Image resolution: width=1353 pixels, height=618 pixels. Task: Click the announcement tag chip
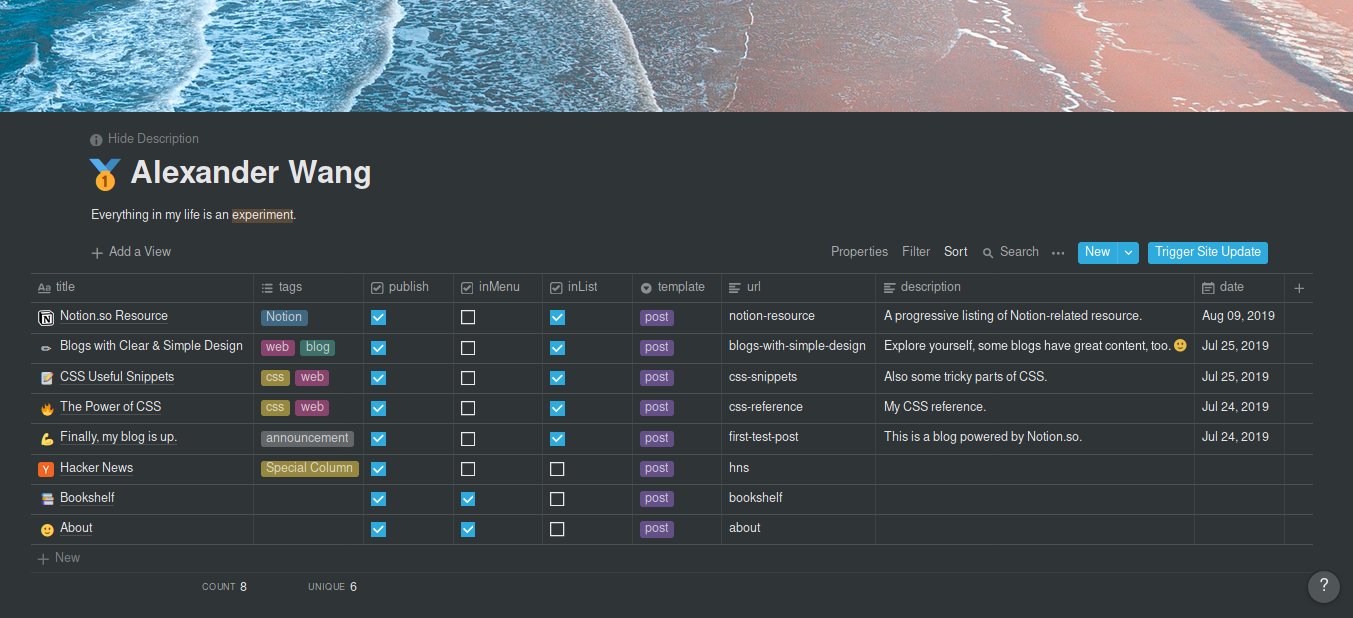(307, 438)
